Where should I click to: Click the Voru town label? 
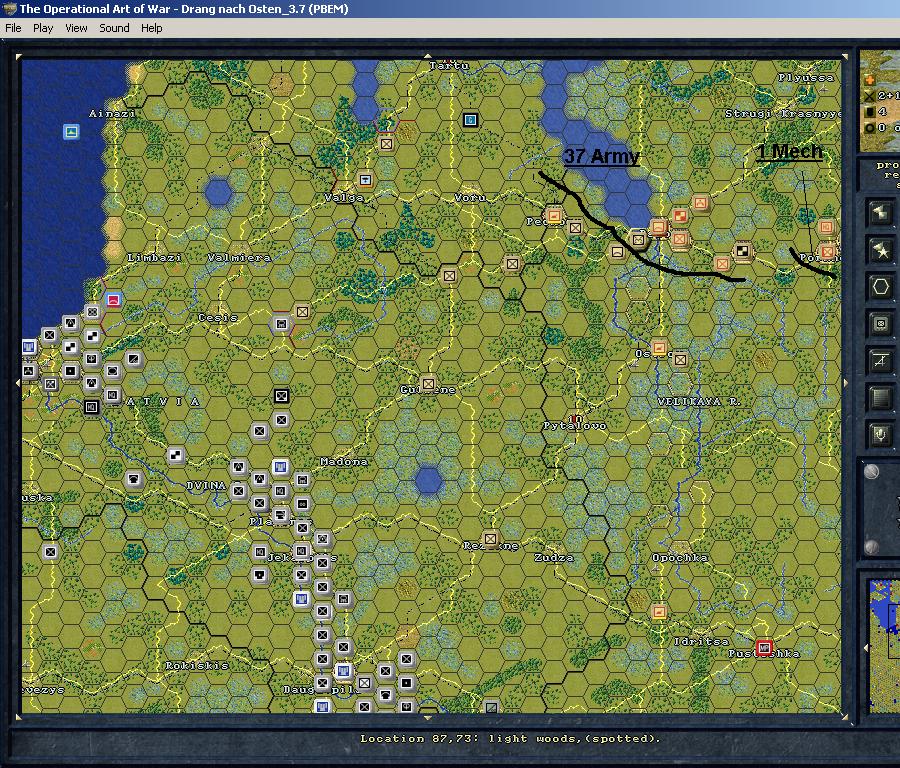tap(470, 197)
